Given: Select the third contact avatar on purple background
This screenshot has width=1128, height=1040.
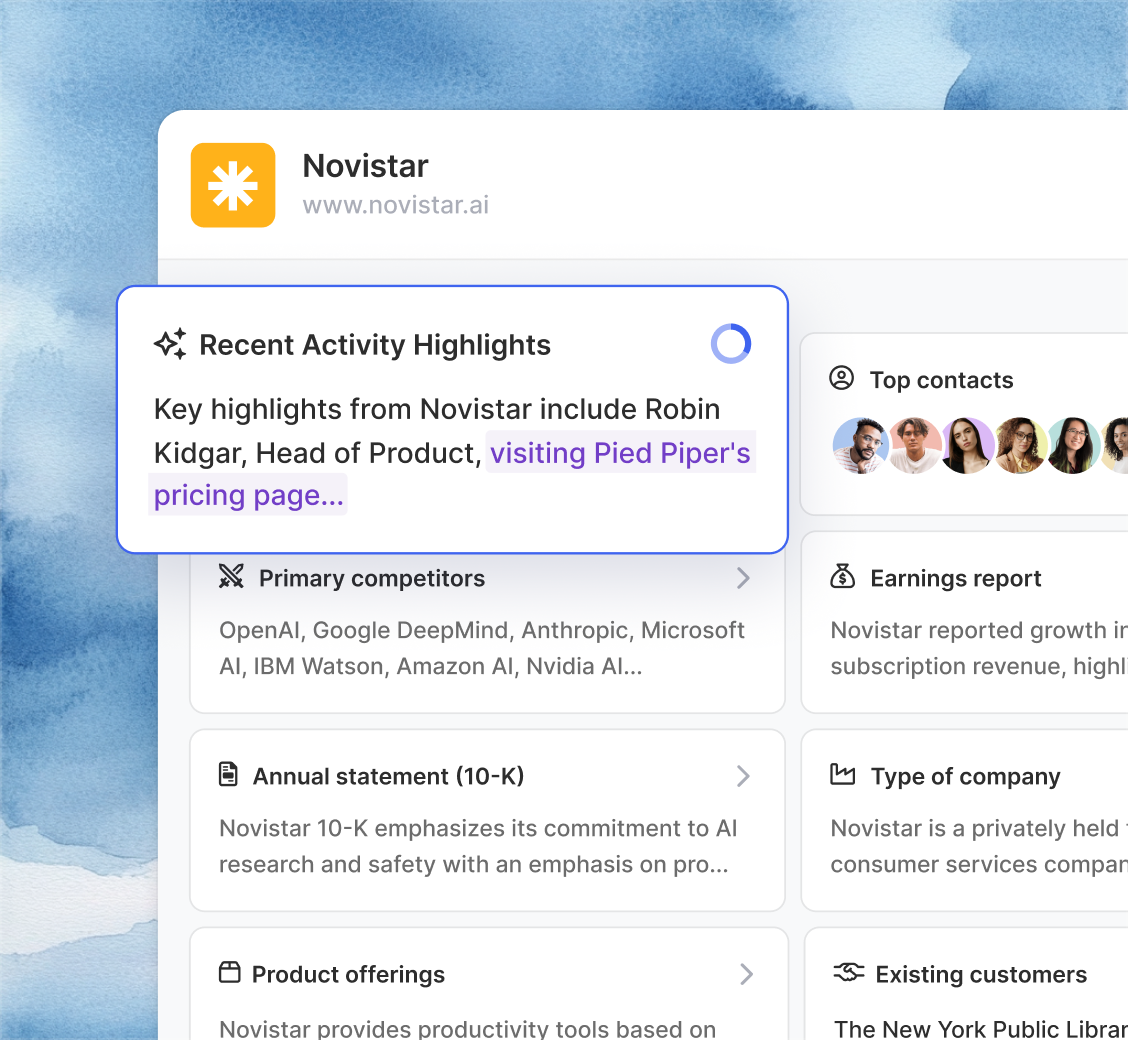Looking at the screenshot, I should (967, 445).
